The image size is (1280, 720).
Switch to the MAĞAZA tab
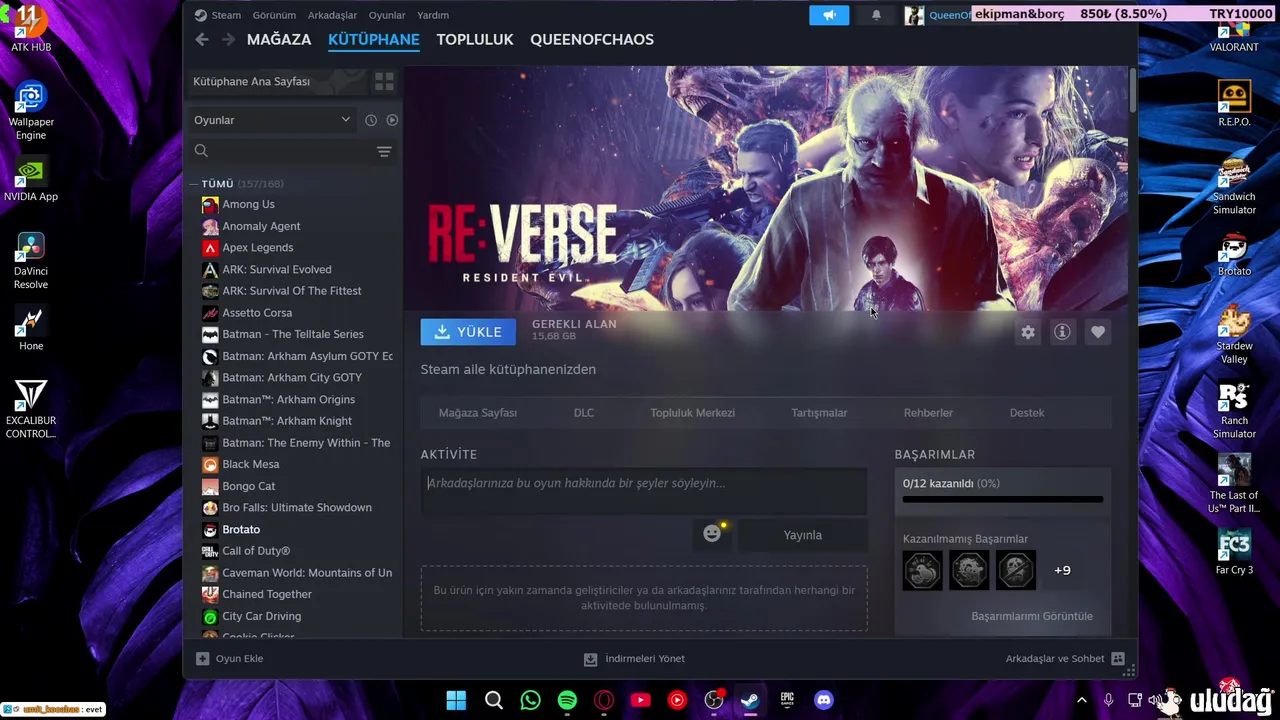[x=279, y=39]
